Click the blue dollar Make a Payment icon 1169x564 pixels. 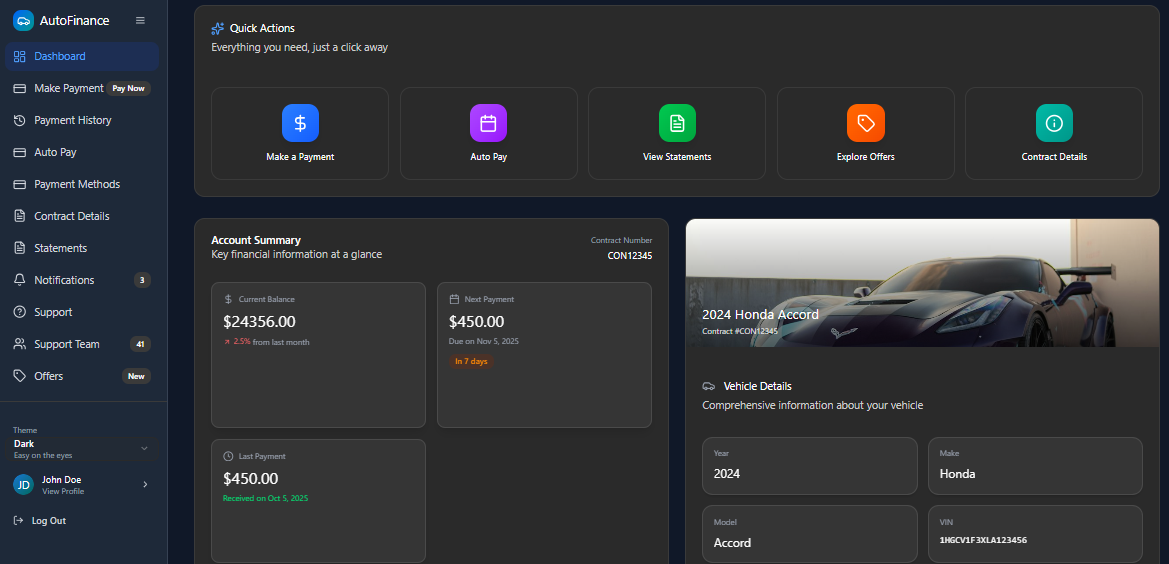[300, 123]
